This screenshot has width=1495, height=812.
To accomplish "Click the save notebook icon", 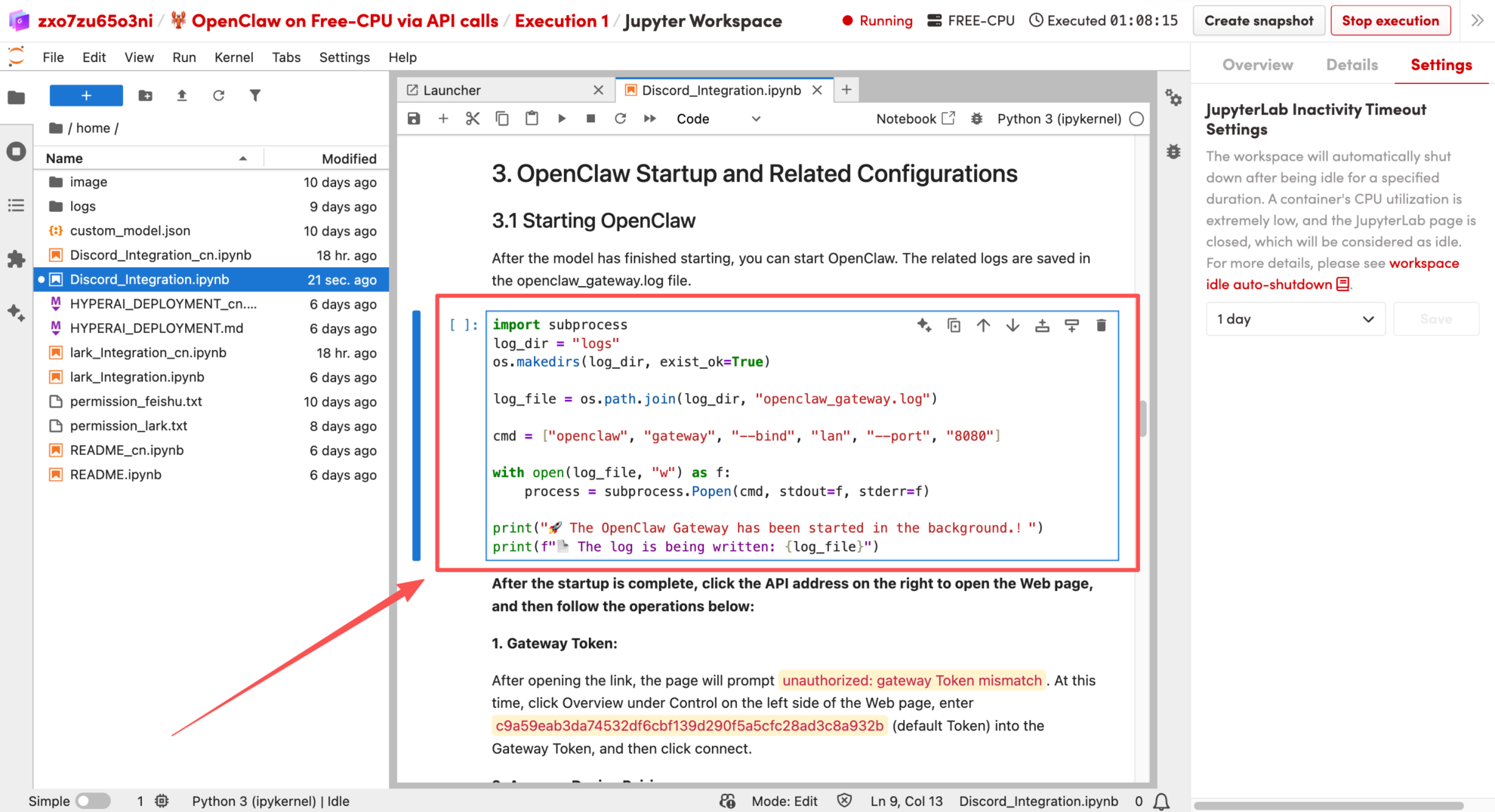I will (414, 118).
